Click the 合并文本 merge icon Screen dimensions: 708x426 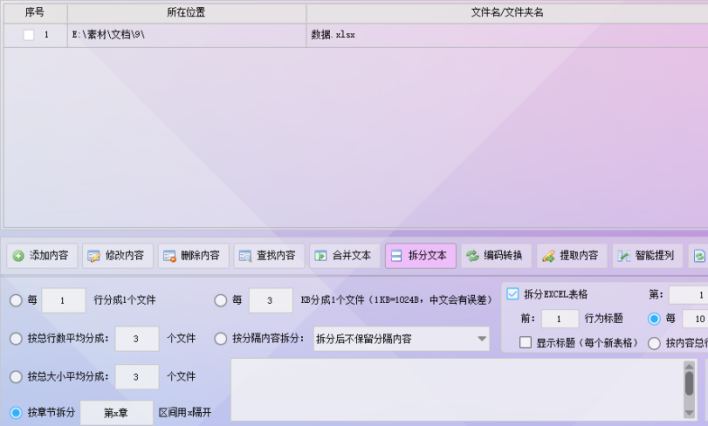click(x=321, y=256)
